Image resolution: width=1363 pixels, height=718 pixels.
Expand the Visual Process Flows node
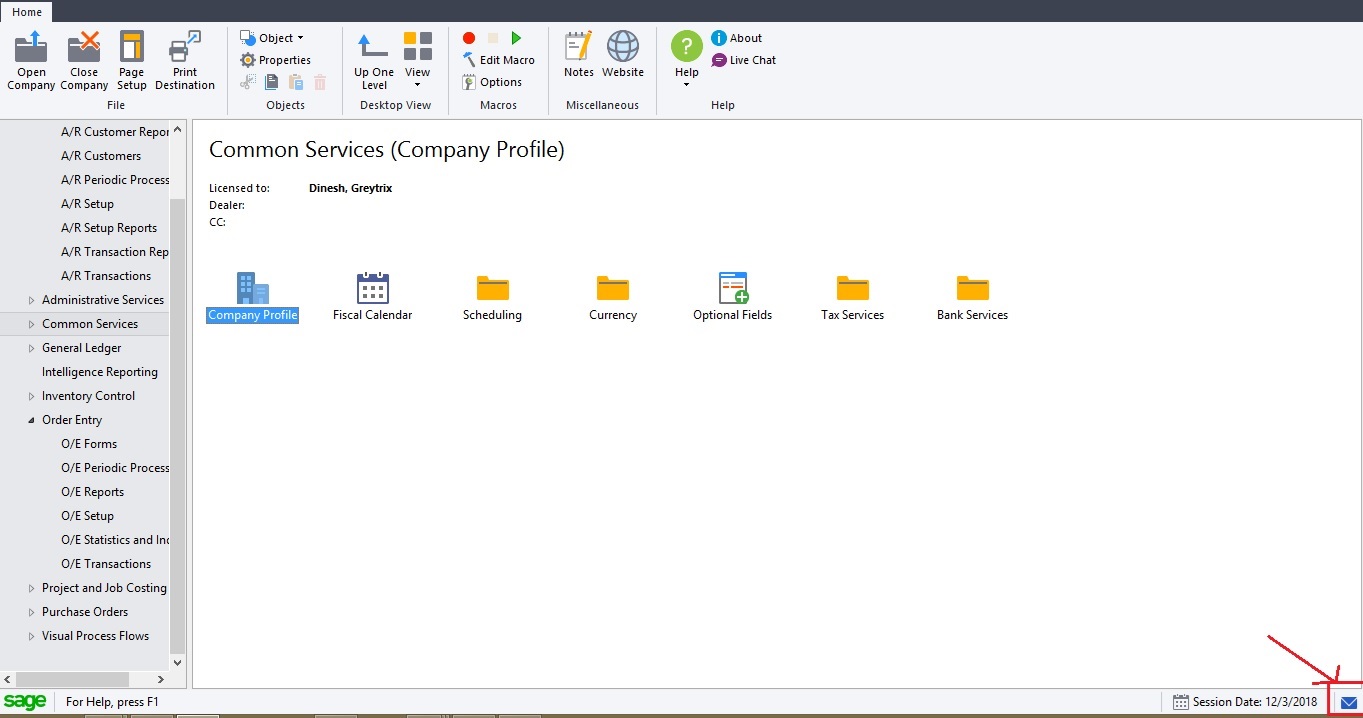[x=32, y=636]
